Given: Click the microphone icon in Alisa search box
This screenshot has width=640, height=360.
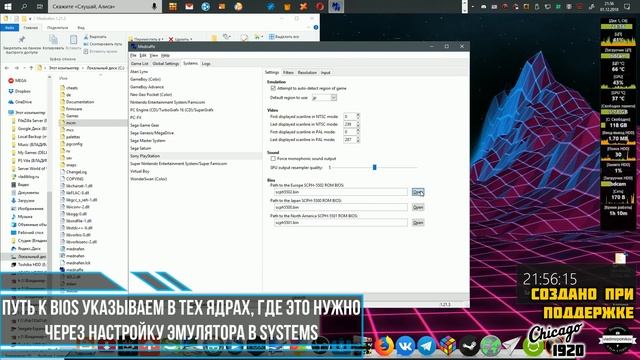Looking at the screenshot, I should [x=154, y=6].
